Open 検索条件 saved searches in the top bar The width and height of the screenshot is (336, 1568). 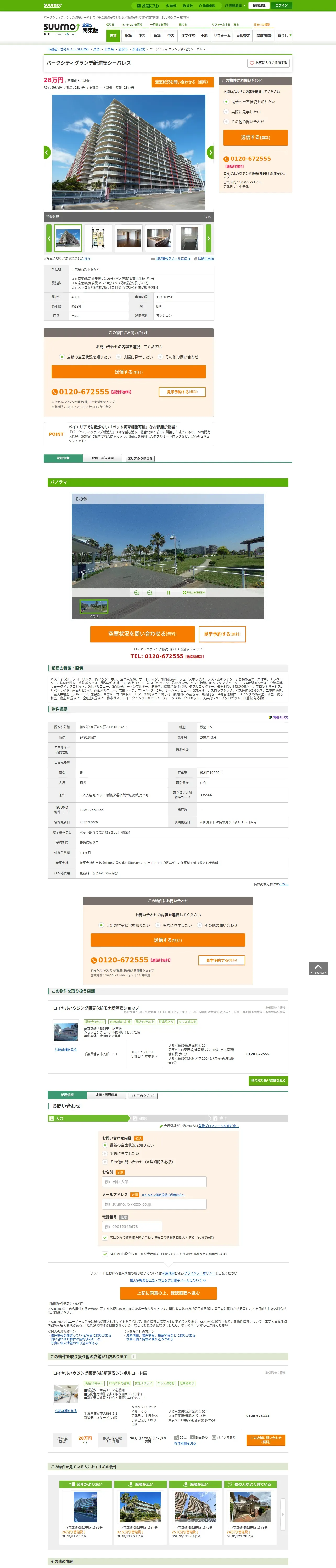(x=207, y=5)
